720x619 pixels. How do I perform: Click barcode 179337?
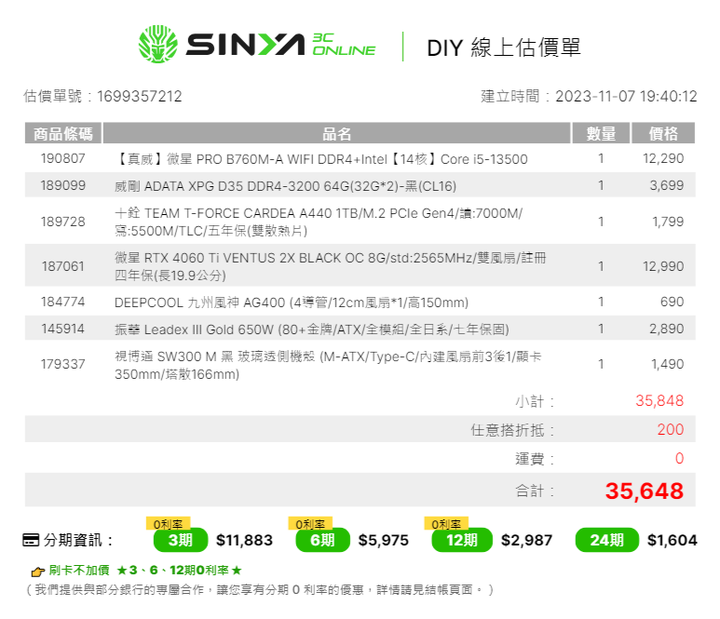tap(63, 364)
